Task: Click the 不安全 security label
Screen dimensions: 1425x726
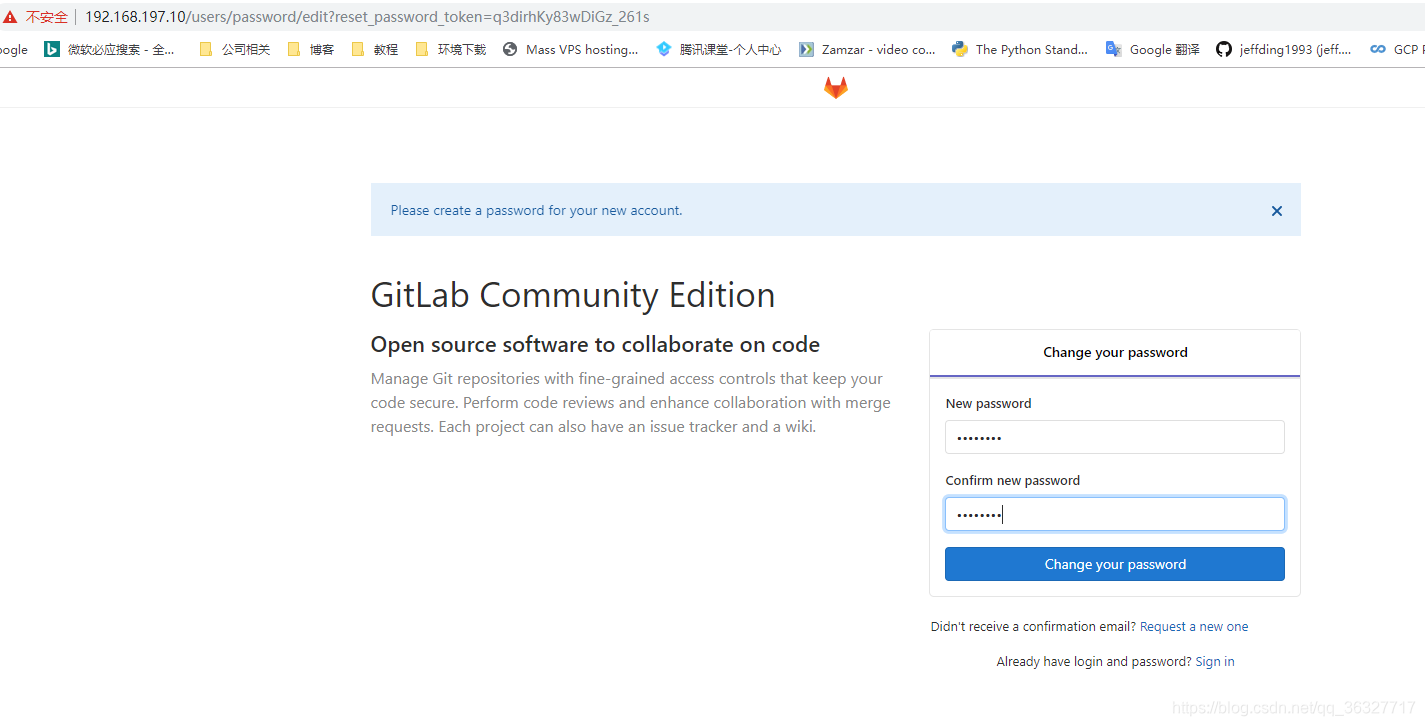Action: 47,17
